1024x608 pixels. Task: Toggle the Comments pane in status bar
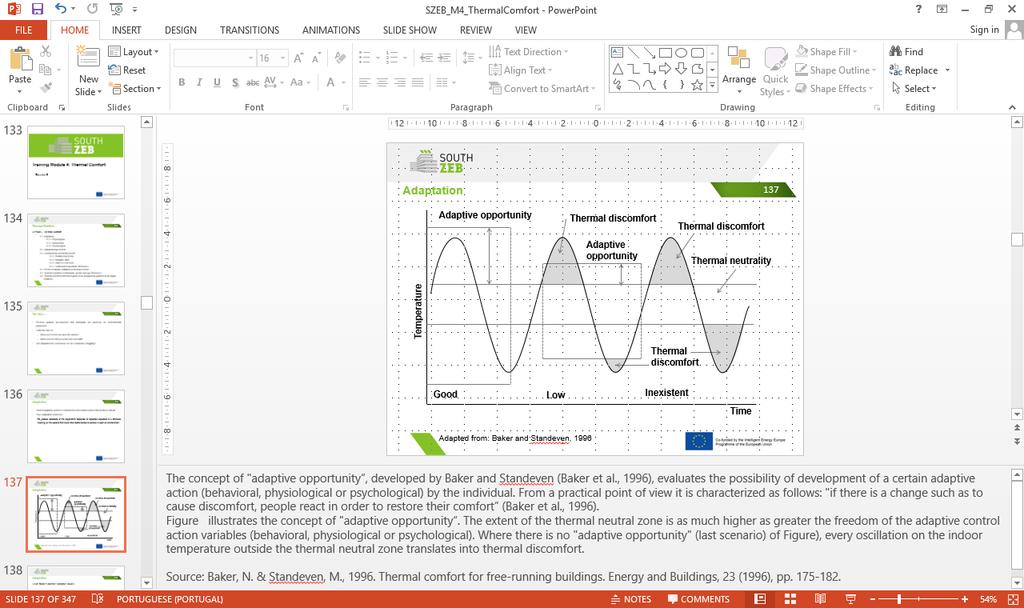[699, 599]
